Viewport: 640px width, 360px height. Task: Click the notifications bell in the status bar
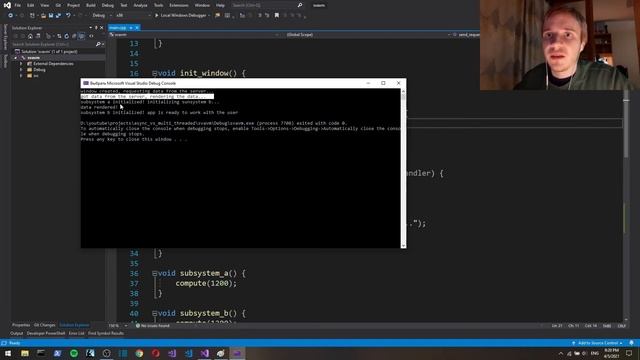(631, 343)
